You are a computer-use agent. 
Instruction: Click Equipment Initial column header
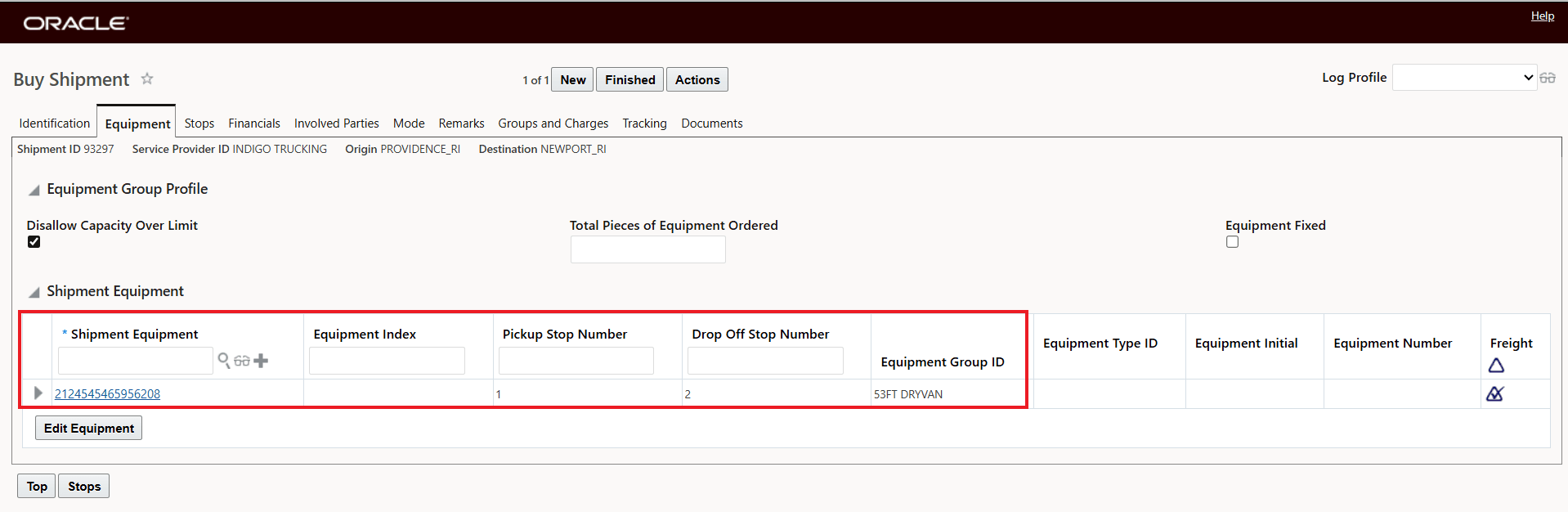pos(1246,344)
